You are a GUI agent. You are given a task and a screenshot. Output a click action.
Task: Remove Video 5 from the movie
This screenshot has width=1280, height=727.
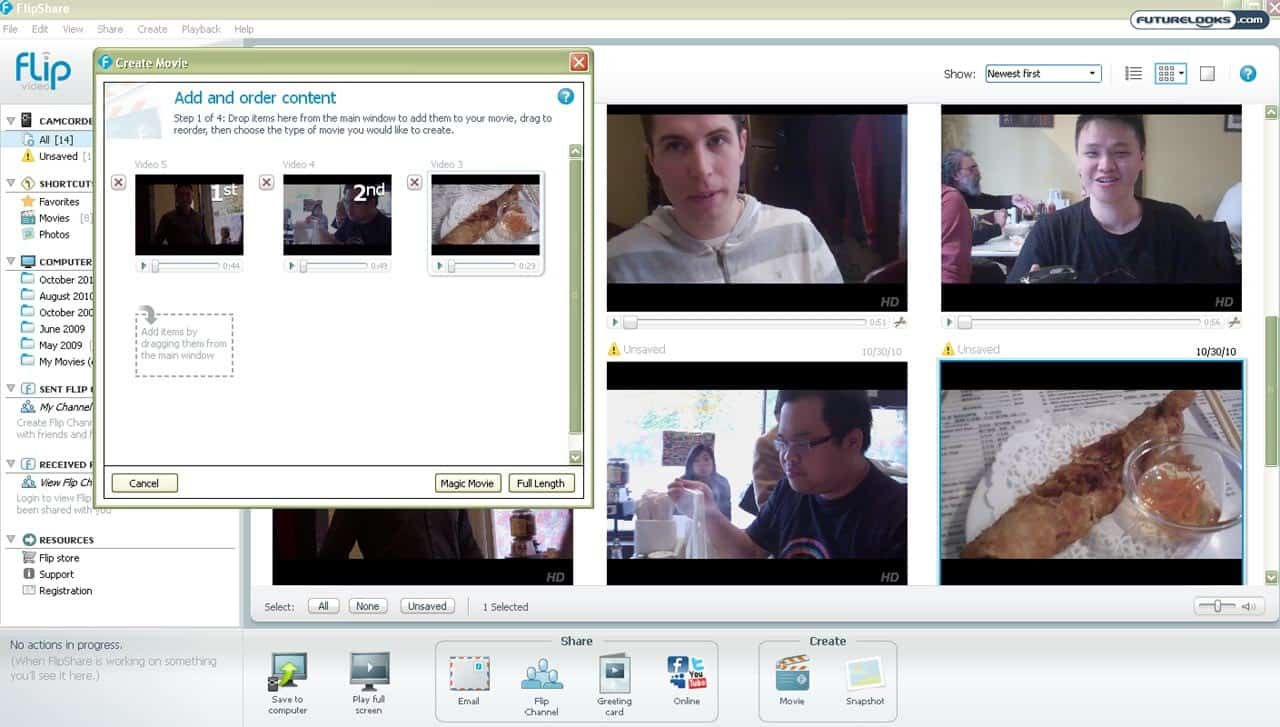[118, 182]
